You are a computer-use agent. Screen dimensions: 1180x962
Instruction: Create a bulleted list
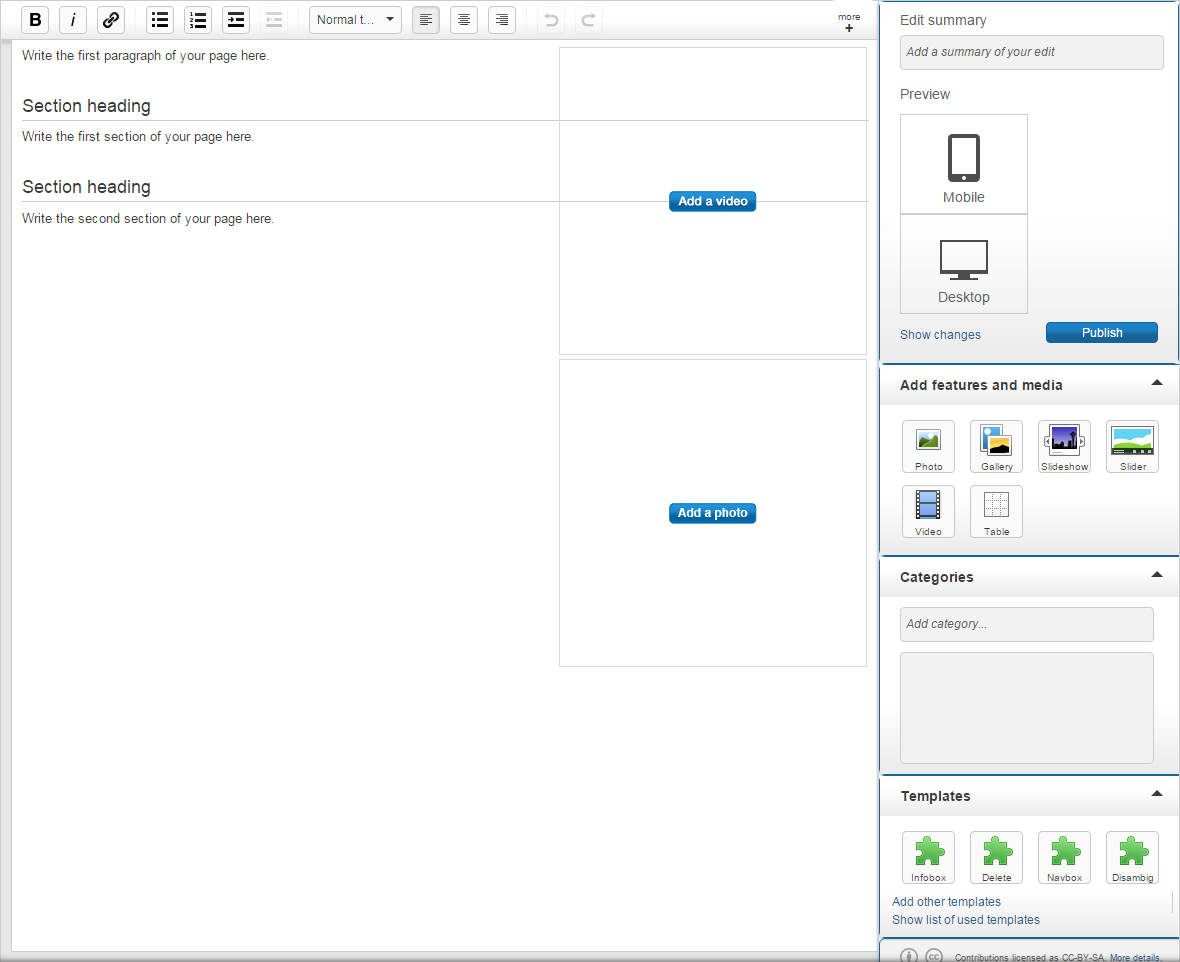pyautogui.click(x=160, y=20)
